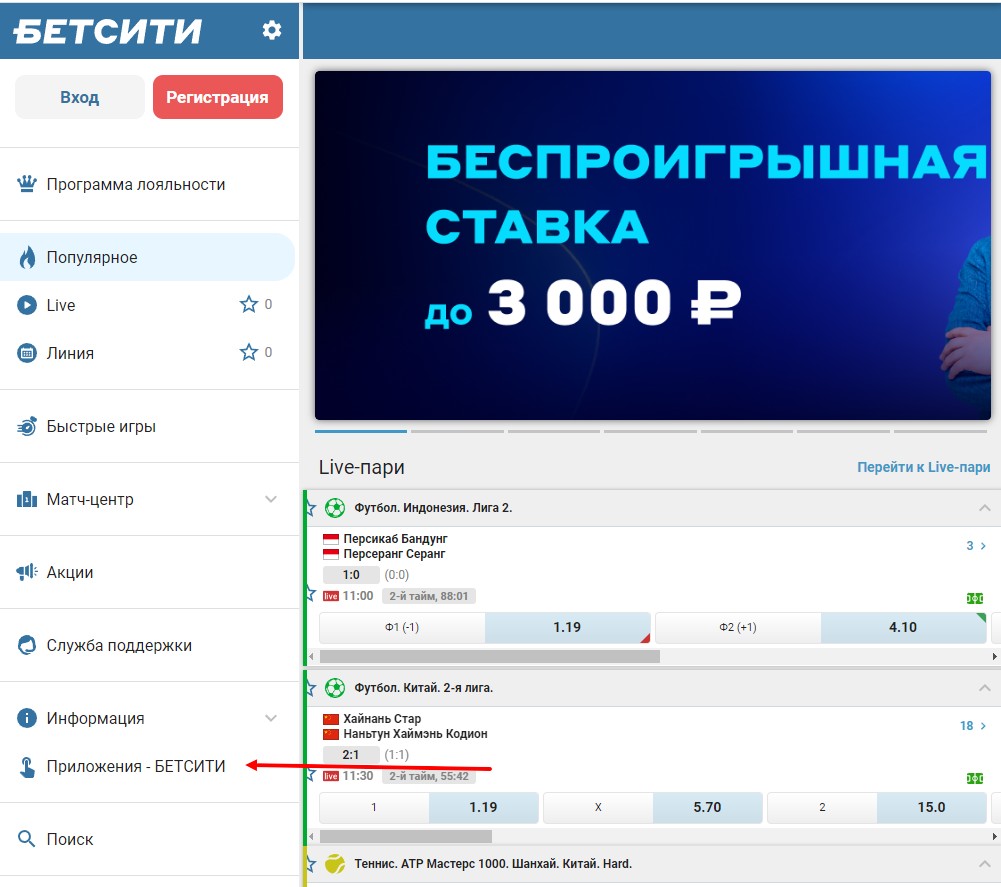The height and width of the screenshot is (887, 1001).
Task: Click the megaphone icon beside Акции
Action: (27, 572)
